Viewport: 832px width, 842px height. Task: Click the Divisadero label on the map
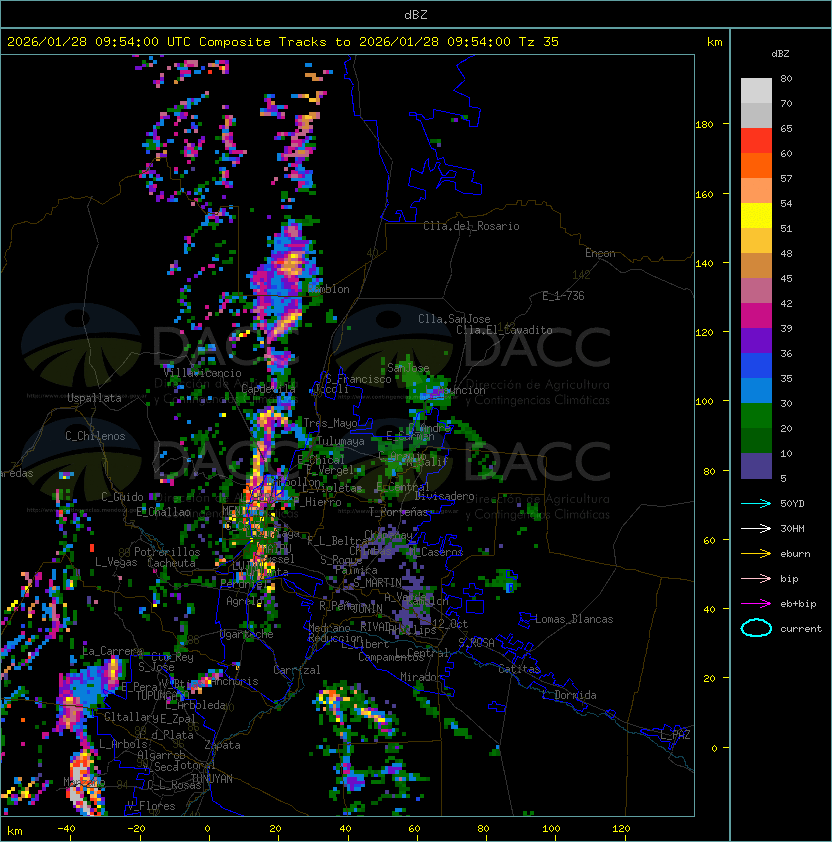point(445,496)
